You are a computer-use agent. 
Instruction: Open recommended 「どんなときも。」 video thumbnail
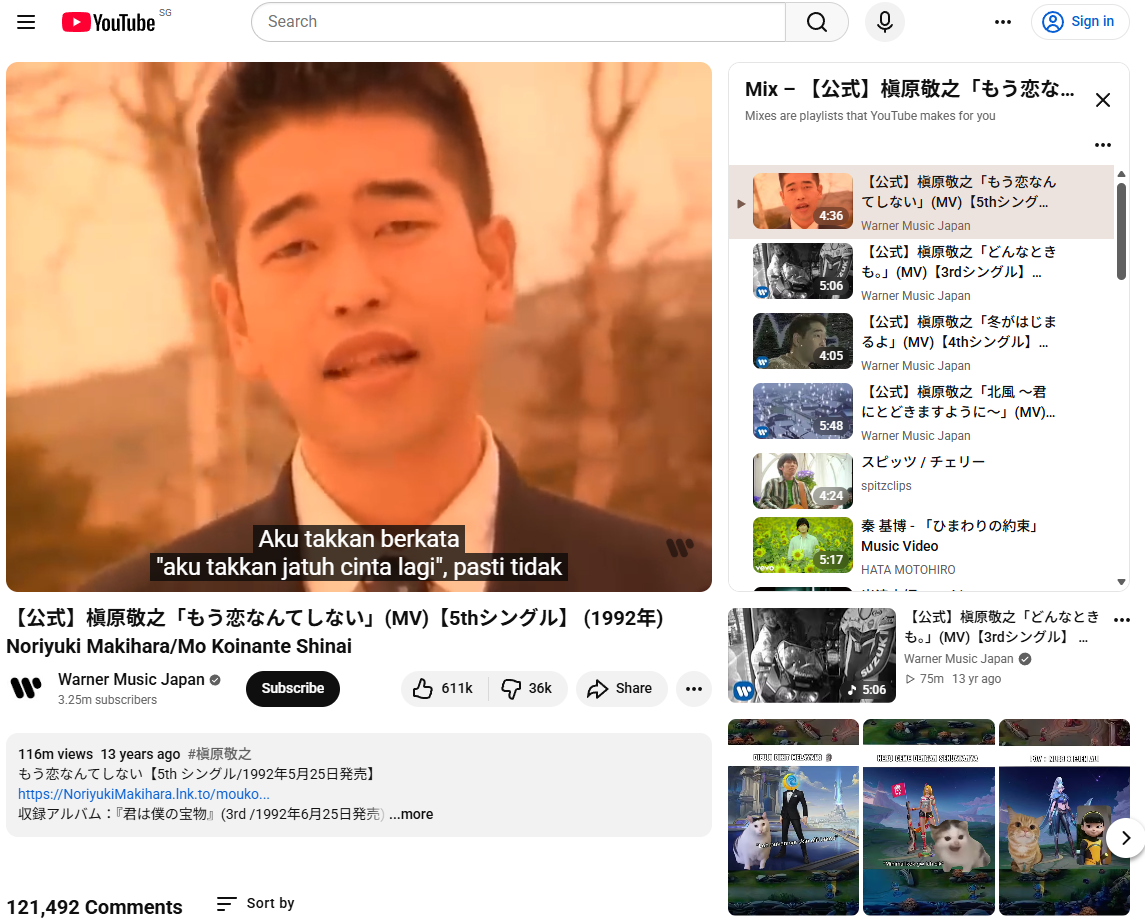tap(812, 655)
